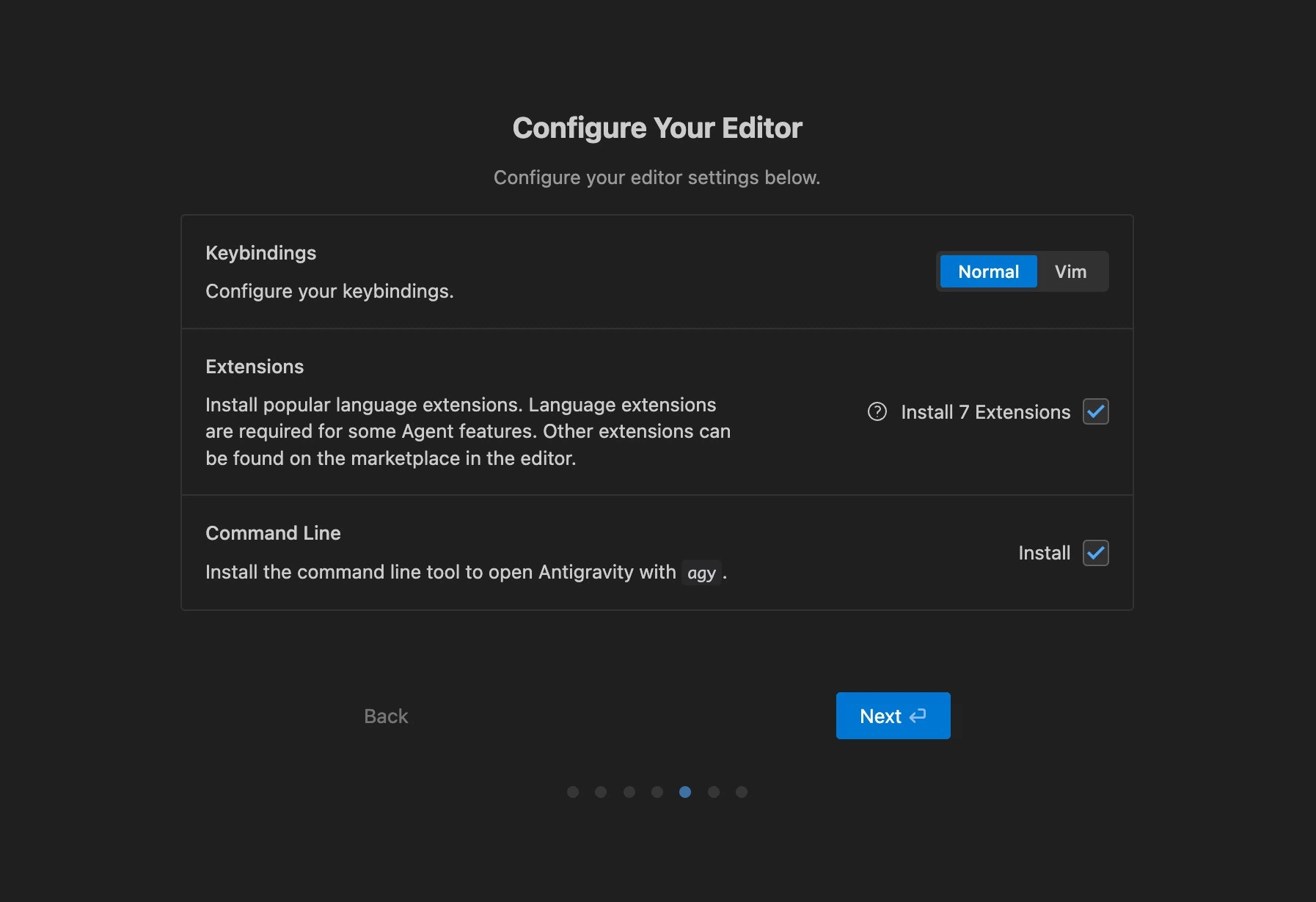Image resolution: width=1316 pixels, height=902 pixels.
Task: Click the fourth pagination dot
Action: coord(657,792)
